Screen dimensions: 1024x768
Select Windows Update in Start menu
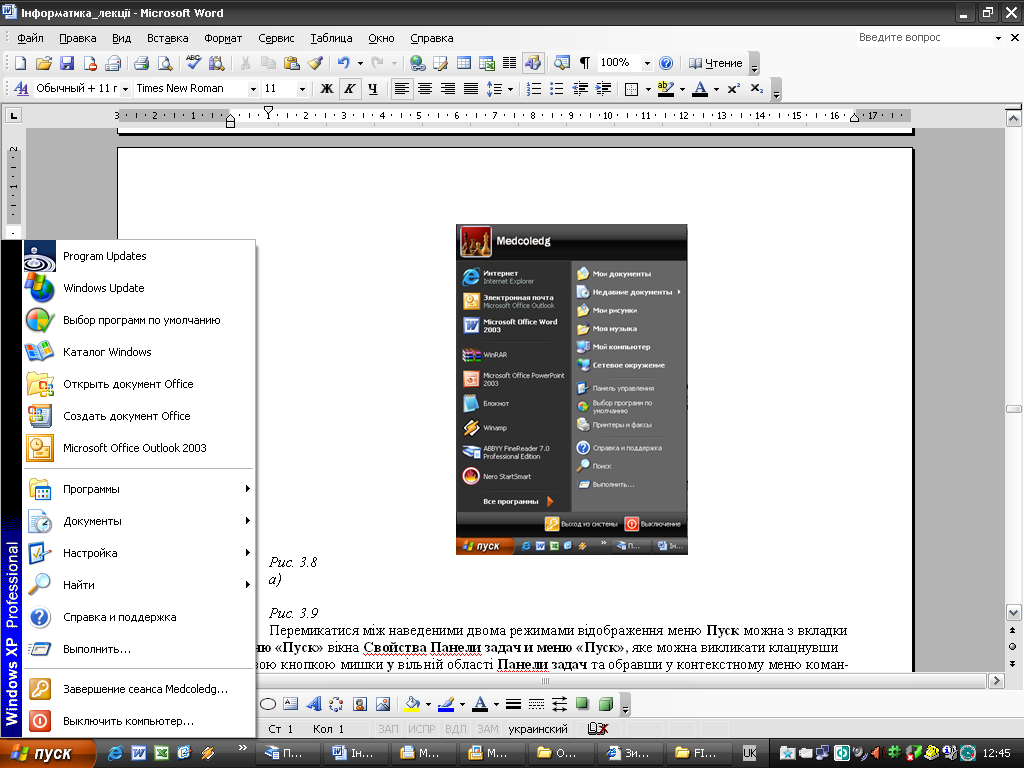coord(138,288)
